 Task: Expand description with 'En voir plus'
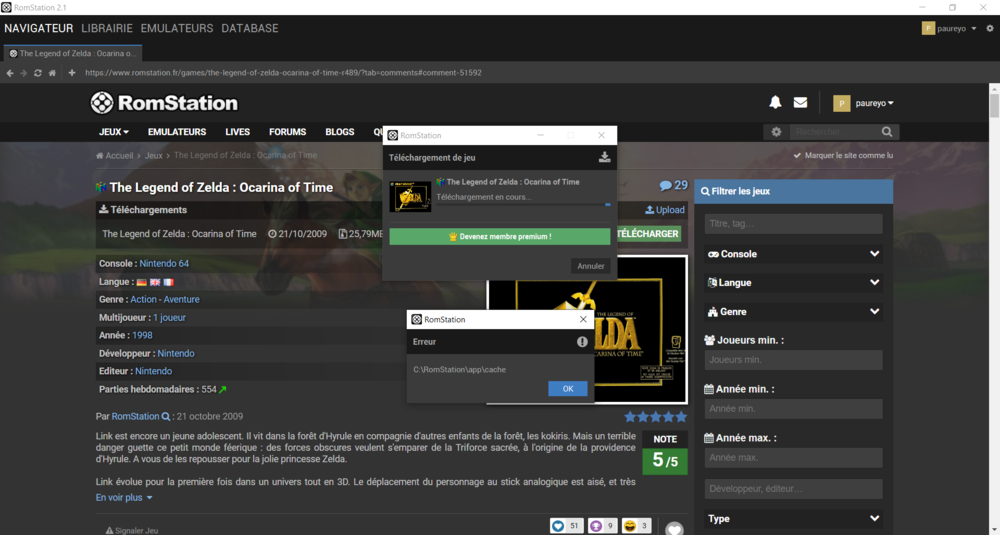point(124,498)
